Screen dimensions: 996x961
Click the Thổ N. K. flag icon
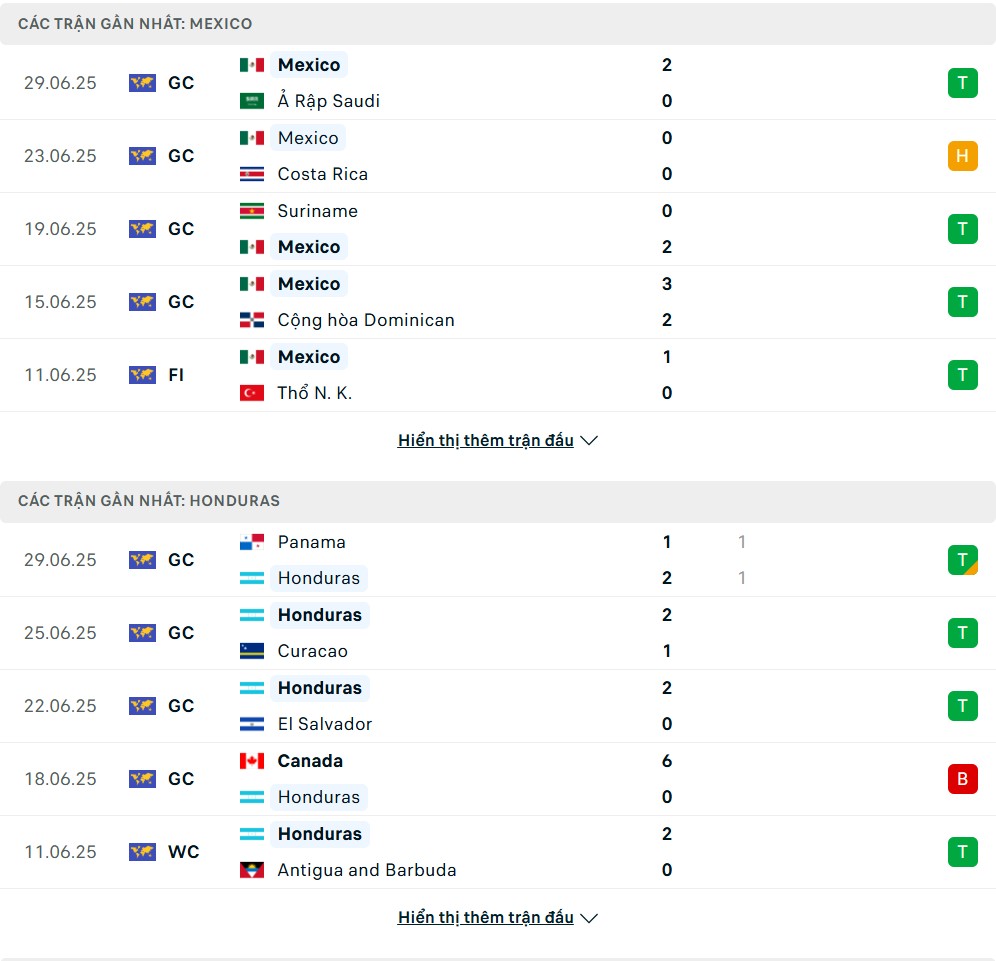click(x=252, y=394)
